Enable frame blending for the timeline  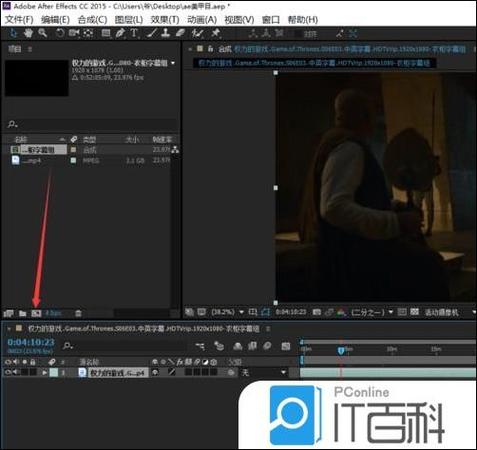(252, 346)
